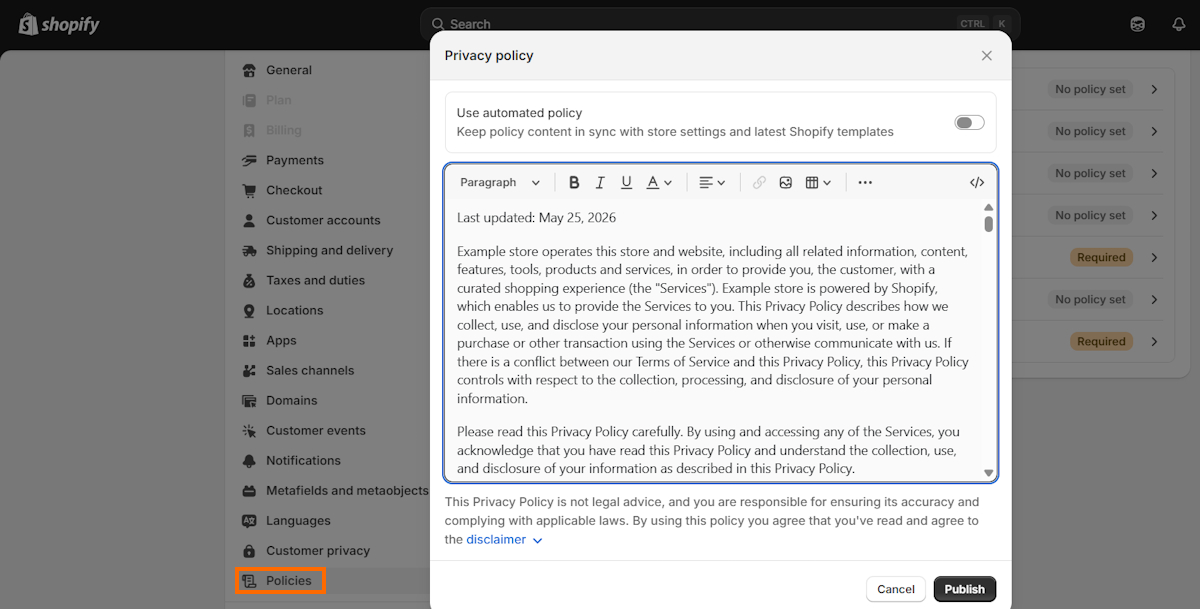Toggle underline formatting
1200x609 pixels.
(626, 183)
